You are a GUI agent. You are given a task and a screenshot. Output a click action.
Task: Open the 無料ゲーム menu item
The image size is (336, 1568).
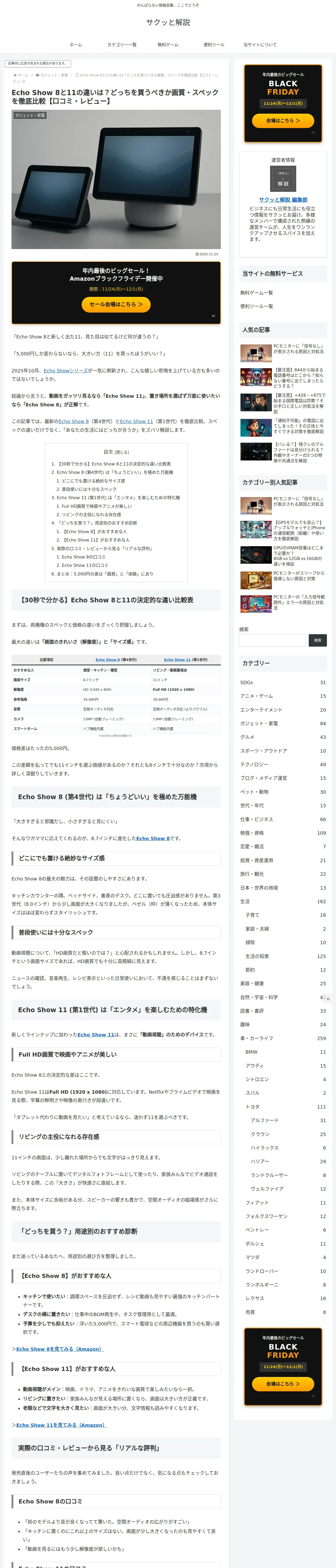tap(168, 45)
